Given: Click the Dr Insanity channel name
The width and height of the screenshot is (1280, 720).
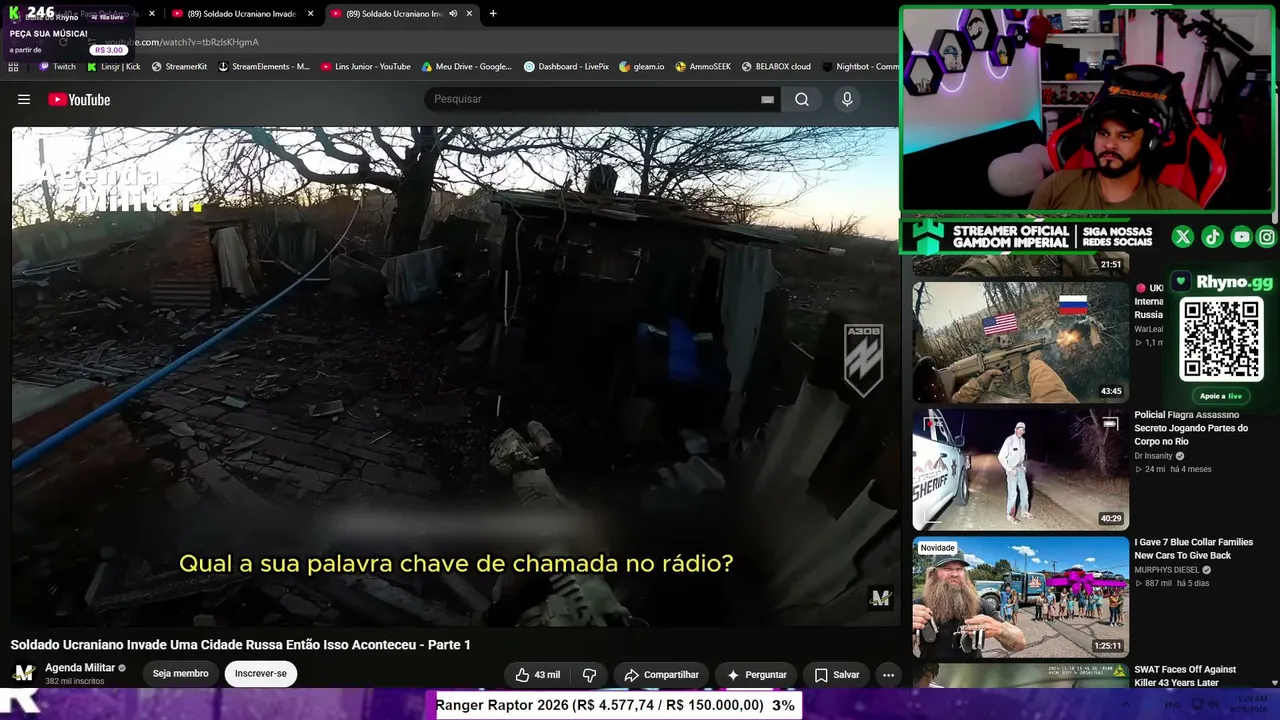Looking at the screenshot, I should pos(1153,456).
